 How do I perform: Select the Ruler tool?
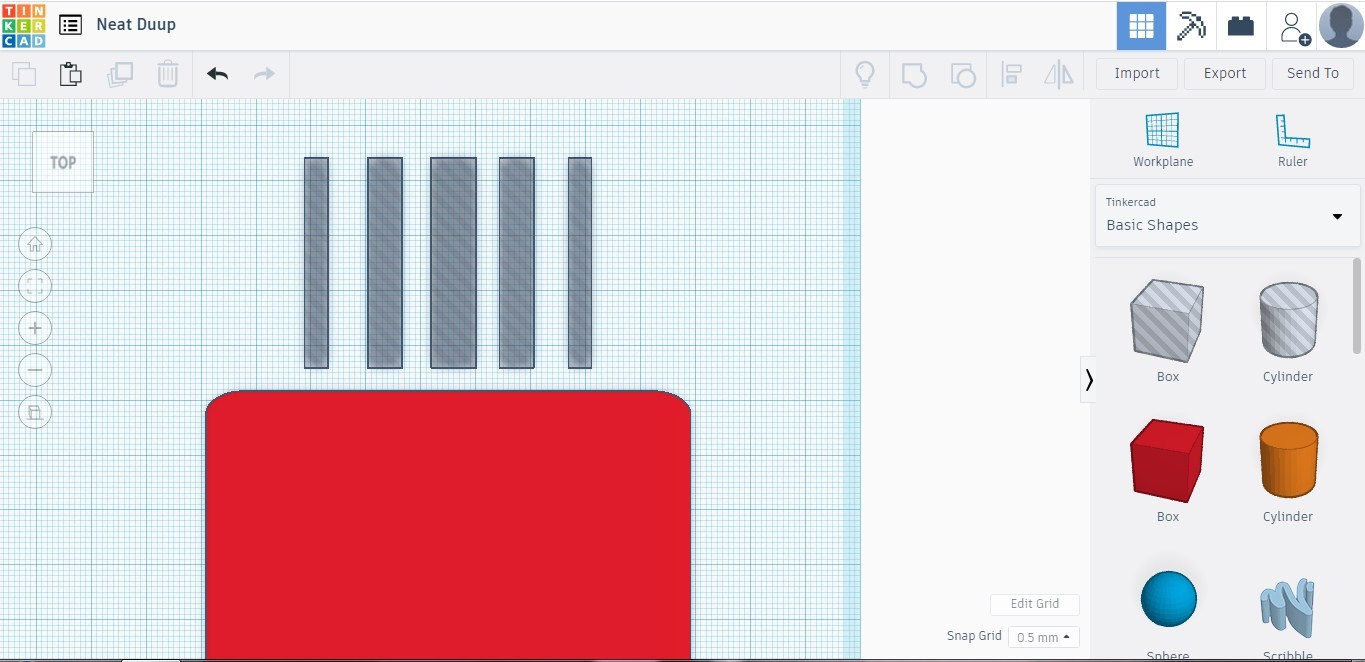(x=1293, y=140)
